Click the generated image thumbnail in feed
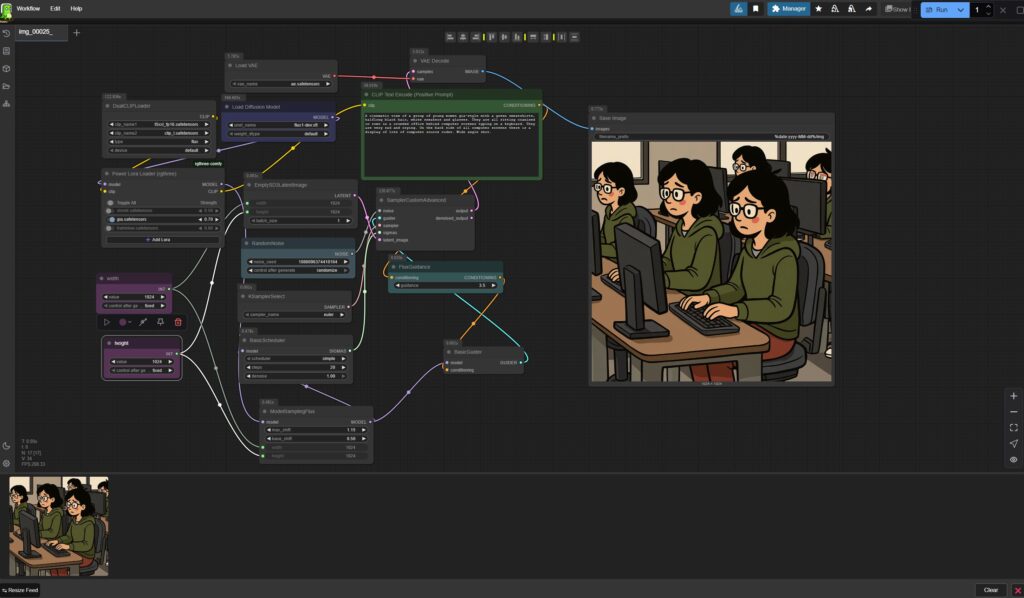Screen dimensions: 1024x598 pos(59,526)
